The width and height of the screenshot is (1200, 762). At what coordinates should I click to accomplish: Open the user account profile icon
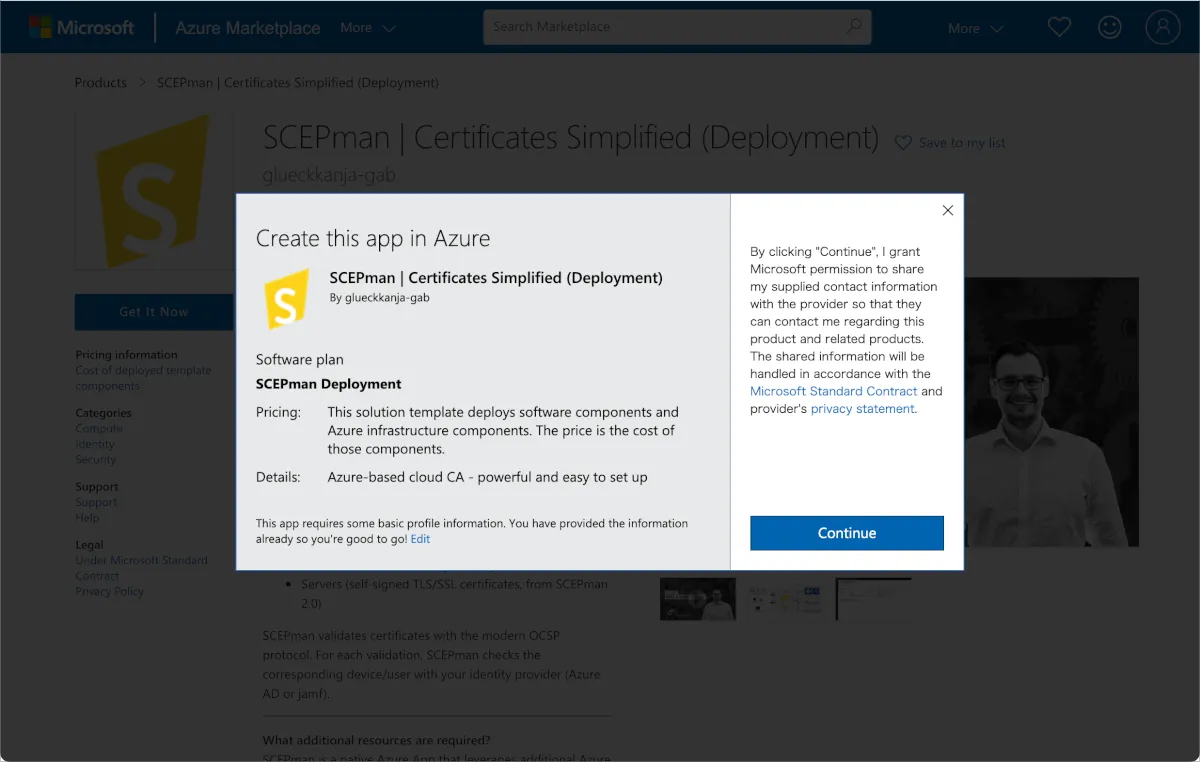1163,27
